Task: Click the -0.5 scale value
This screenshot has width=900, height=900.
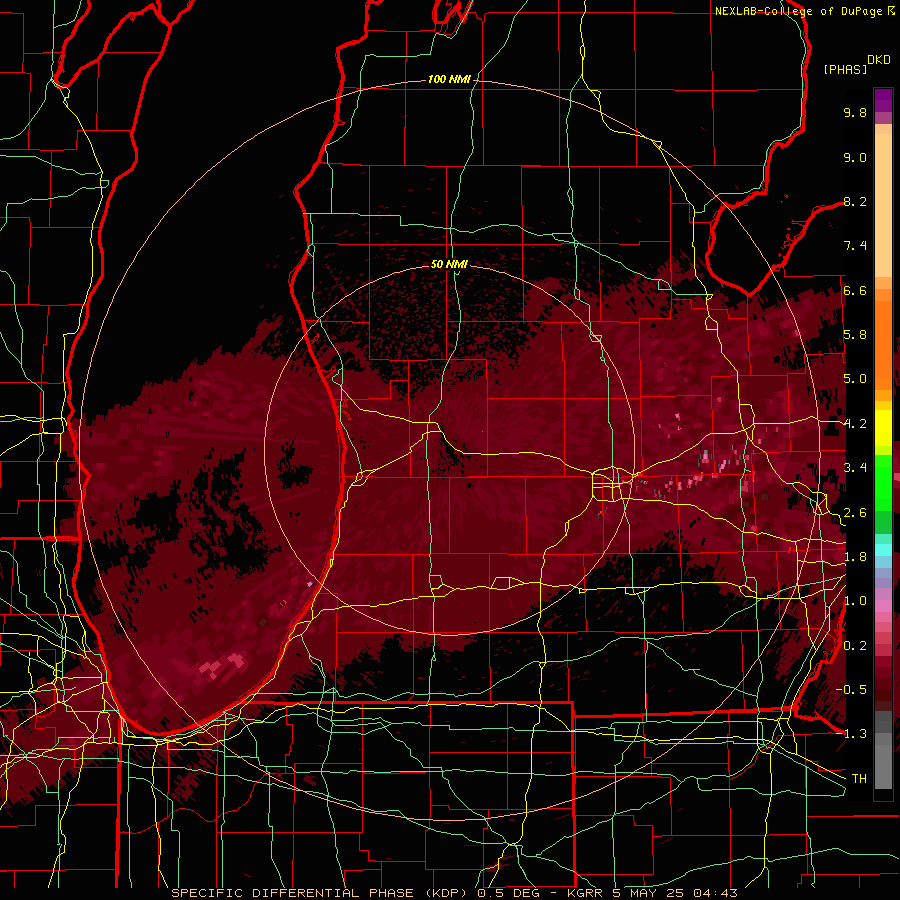Action: (x=852, y=690)
